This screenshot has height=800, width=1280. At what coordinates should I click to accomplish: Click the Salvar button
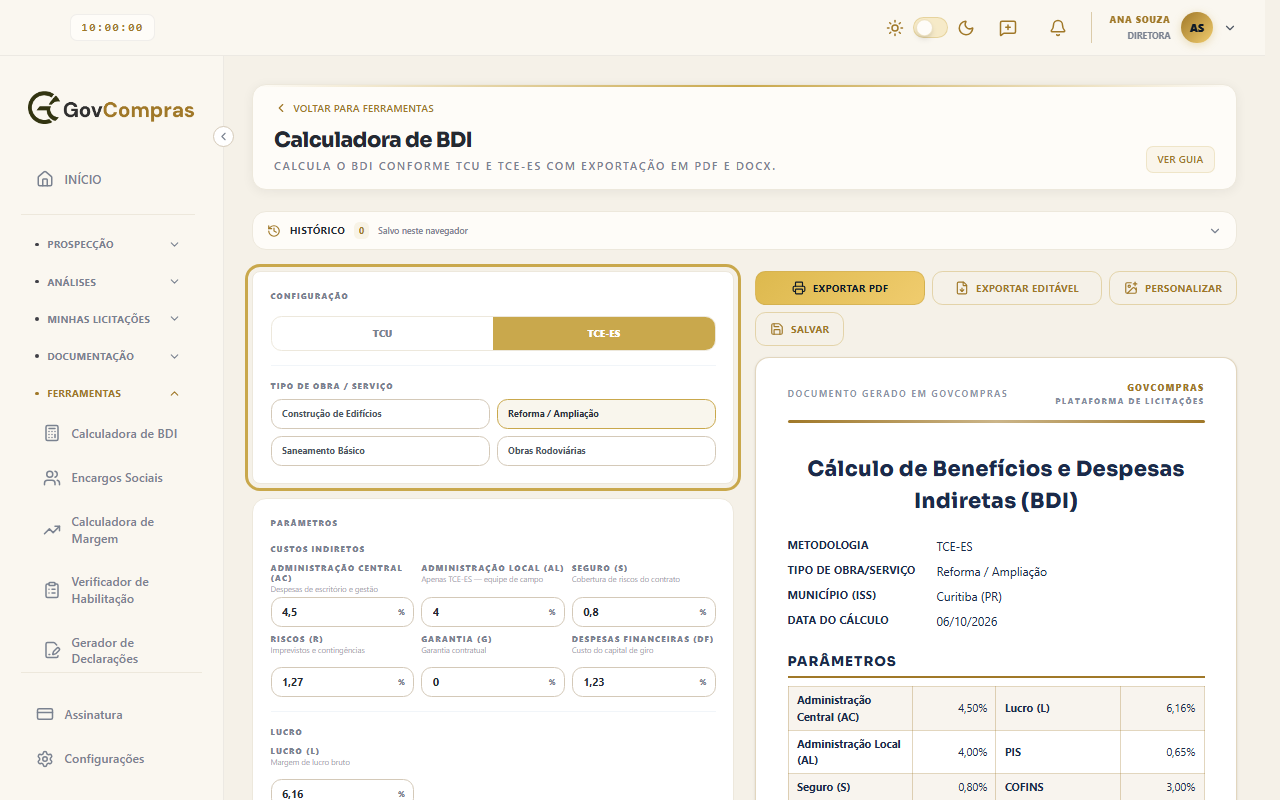799,329
